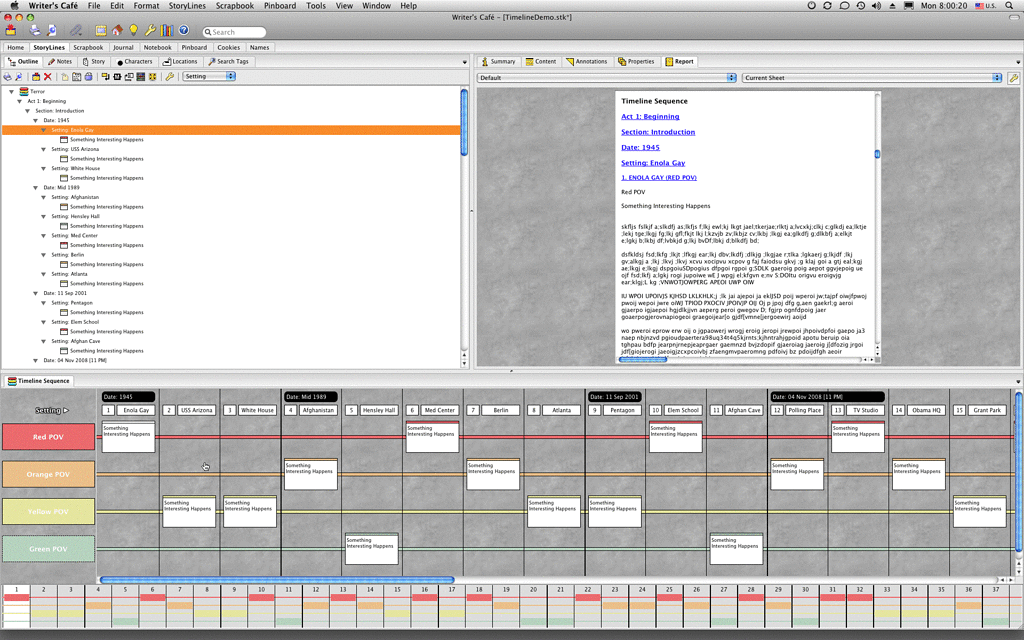Image resolution: width=1024 pixels, height=640 pixels.
Task: Open the wrench preferences icon in the toolbar
Action: (151, 31)
